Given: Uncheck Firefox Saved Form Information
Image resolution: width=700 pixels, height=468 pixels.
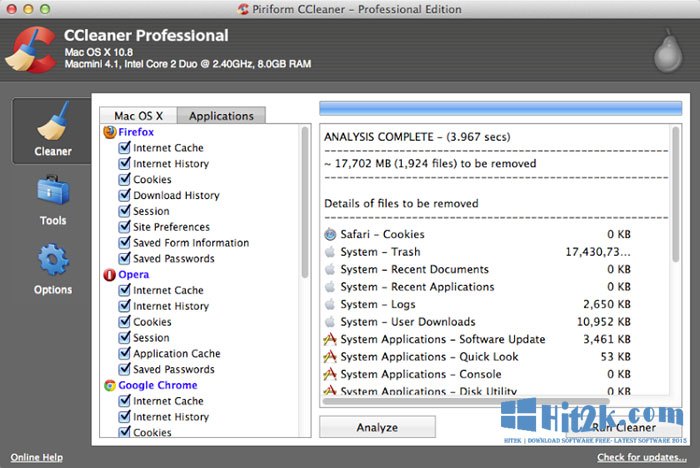Looking at the screenshot, I should [125, 242].
